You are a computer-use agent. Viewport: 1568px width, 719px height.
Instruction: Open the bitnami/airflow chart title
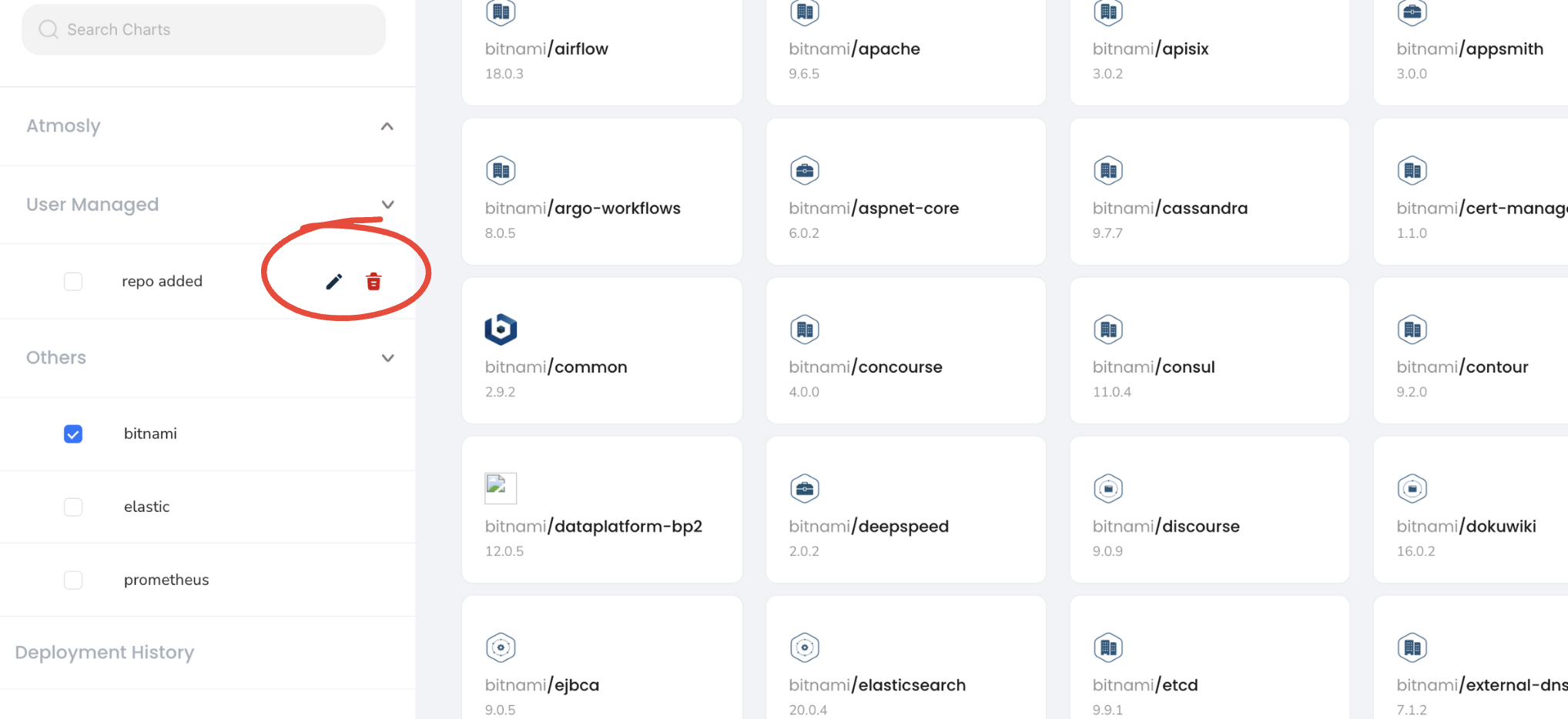tap(547, 48)
